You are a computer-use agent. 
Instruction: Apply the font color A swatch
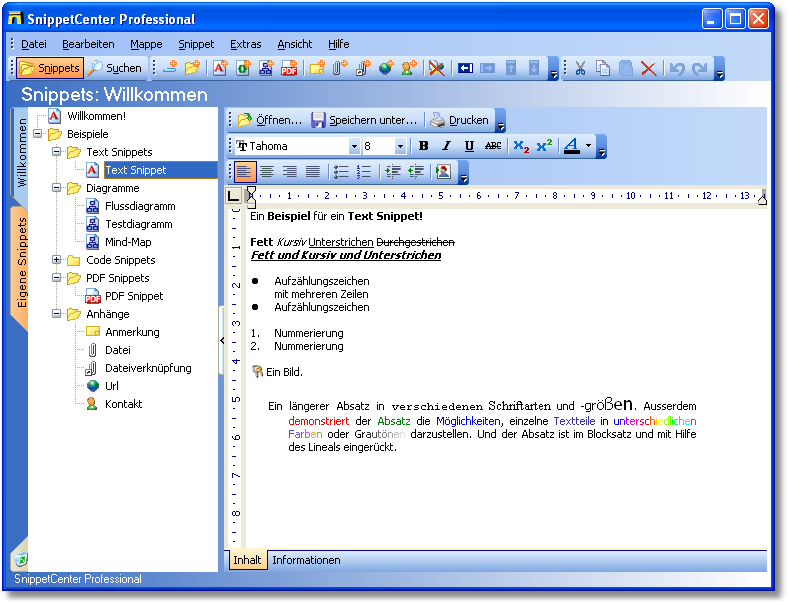(572, 146)
